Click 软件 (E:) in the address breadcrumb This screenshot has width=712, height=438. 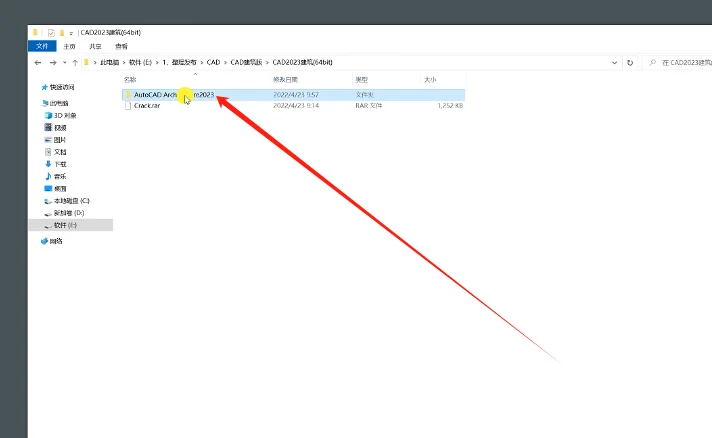point(140,62)
